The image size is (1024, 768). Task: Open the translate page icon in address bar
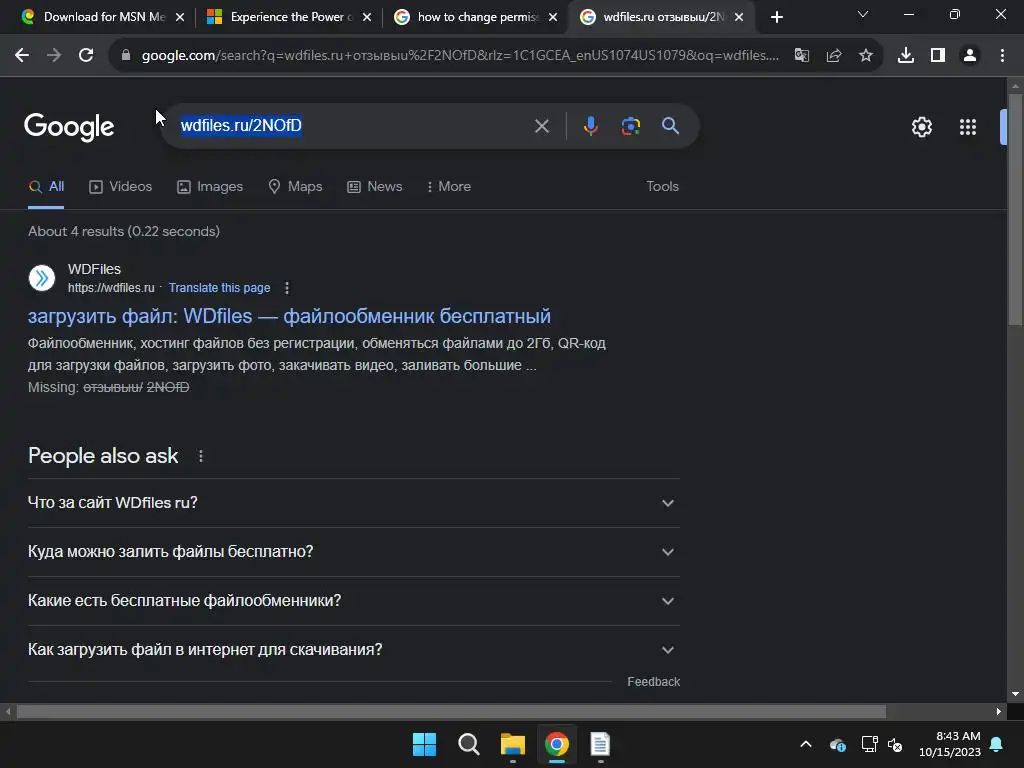coord(801,56)
